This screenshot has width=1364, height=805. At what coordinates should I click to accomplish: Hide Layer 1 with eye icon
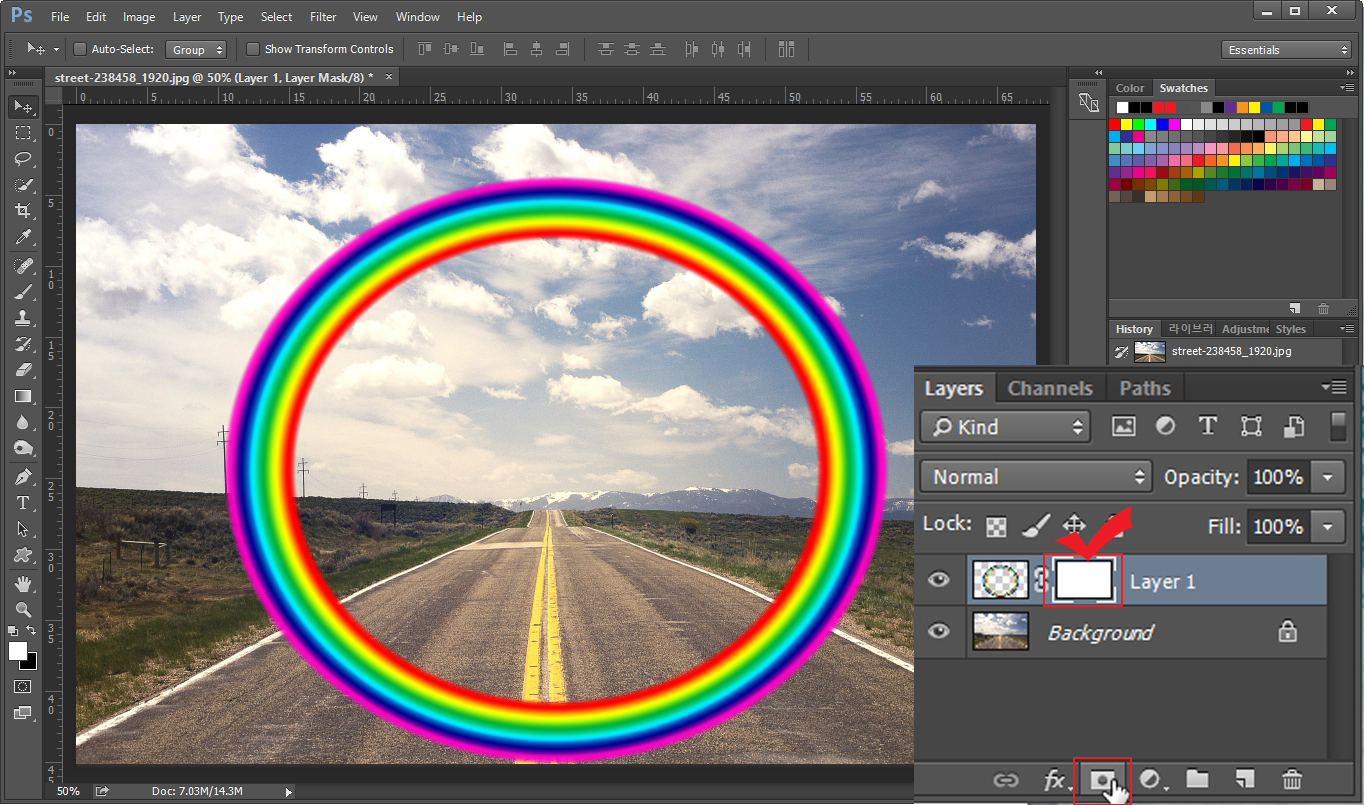coord(938,580)
